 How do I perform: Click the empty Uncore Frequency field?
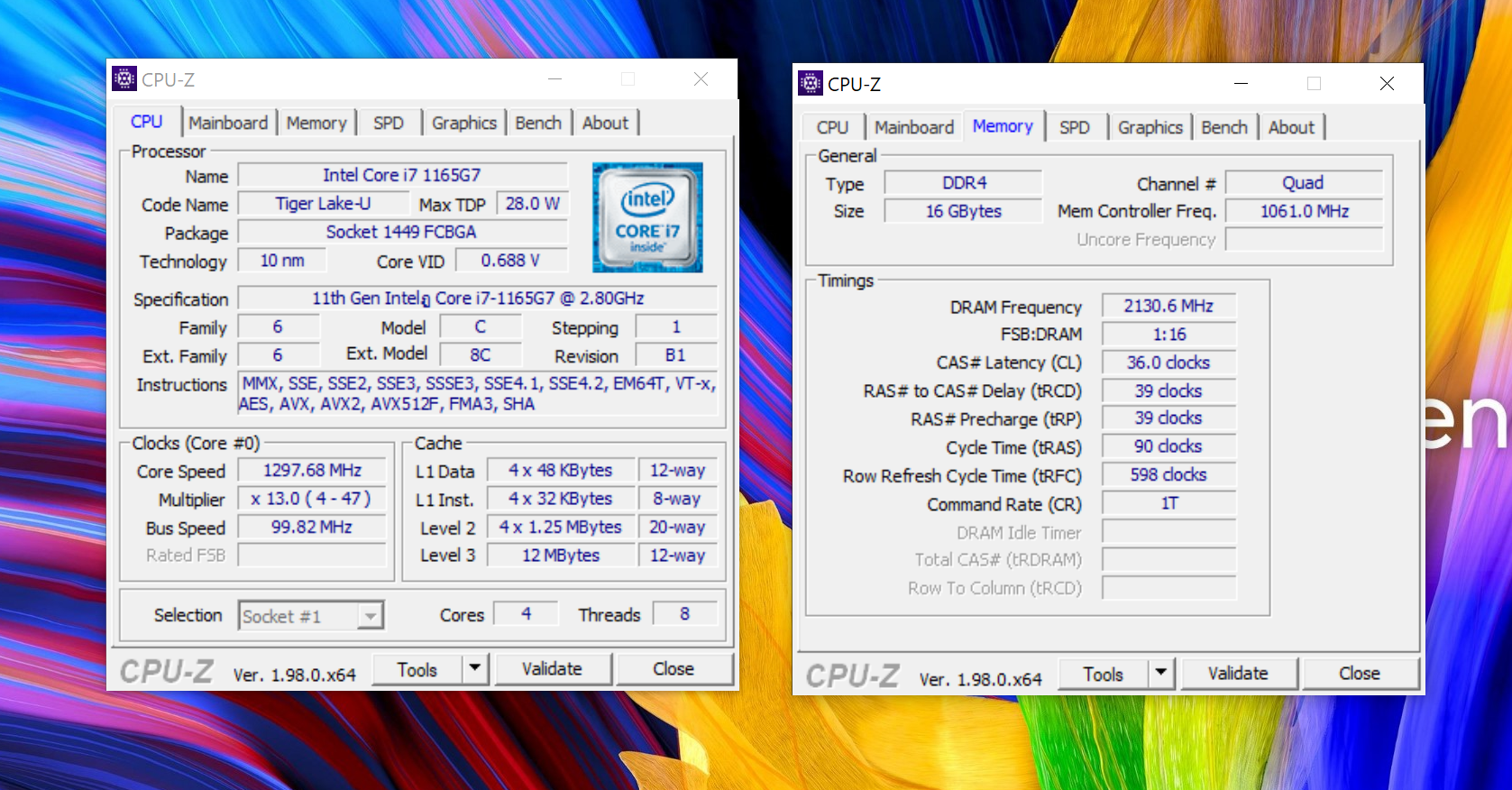(x=1304, y=240)
